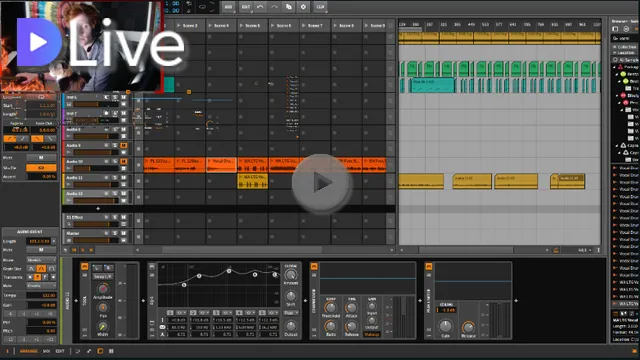Toggle Makeup button on Compressor

tap(371, 334)
